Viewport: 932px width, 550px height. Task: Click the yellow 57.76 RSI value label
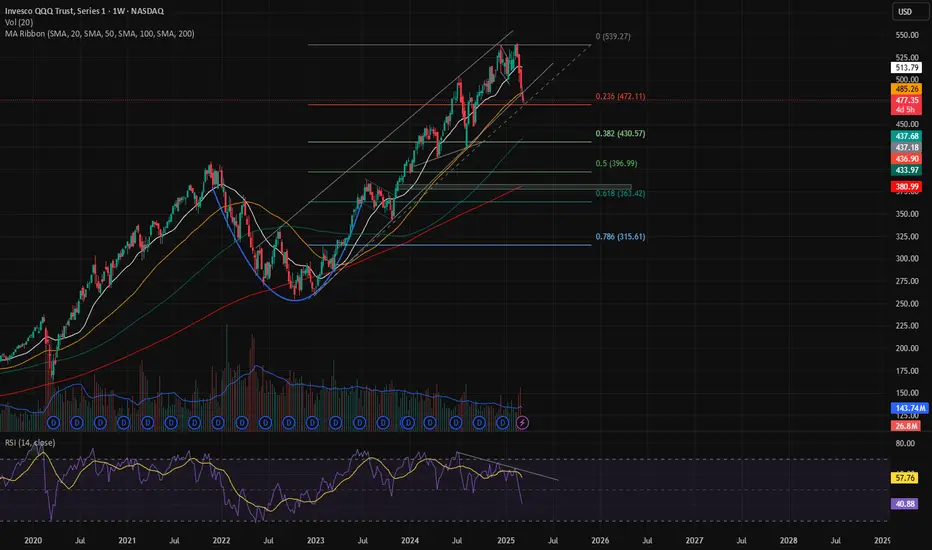tap(905, 478)
